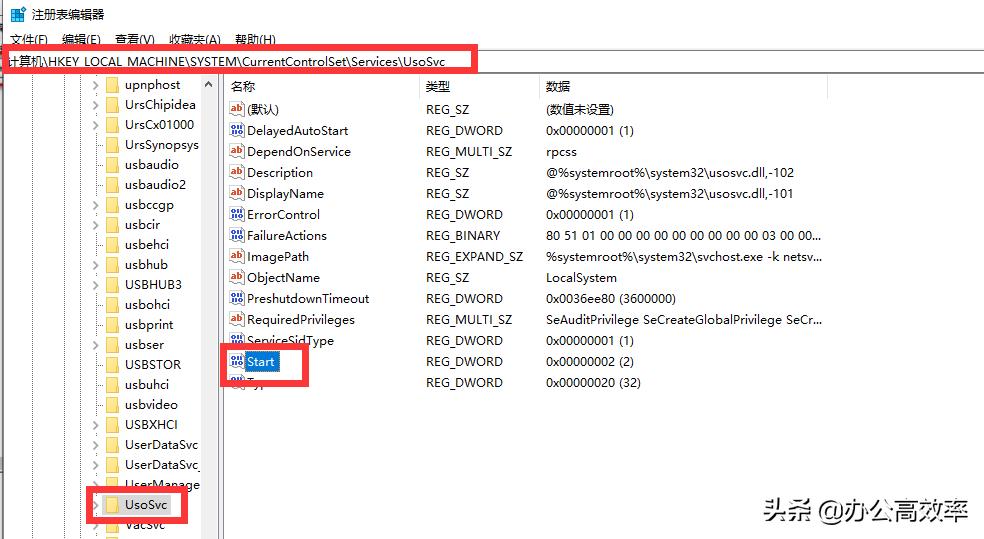Expand the upnphost tree node
984x539 pixels.
point(96,85)
